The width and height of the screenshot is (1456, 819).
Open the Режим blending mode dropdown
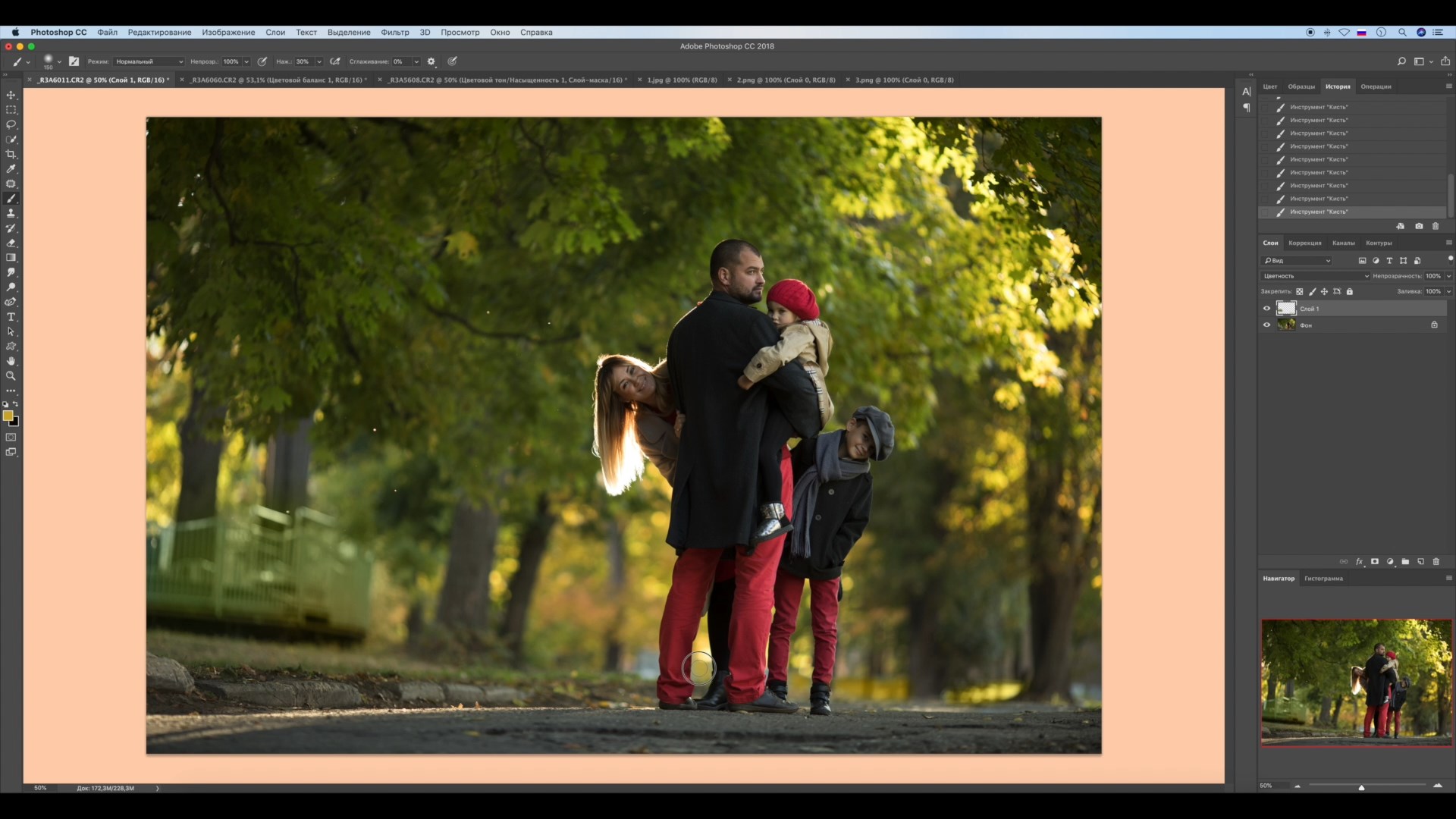click(x=149, y=61)
